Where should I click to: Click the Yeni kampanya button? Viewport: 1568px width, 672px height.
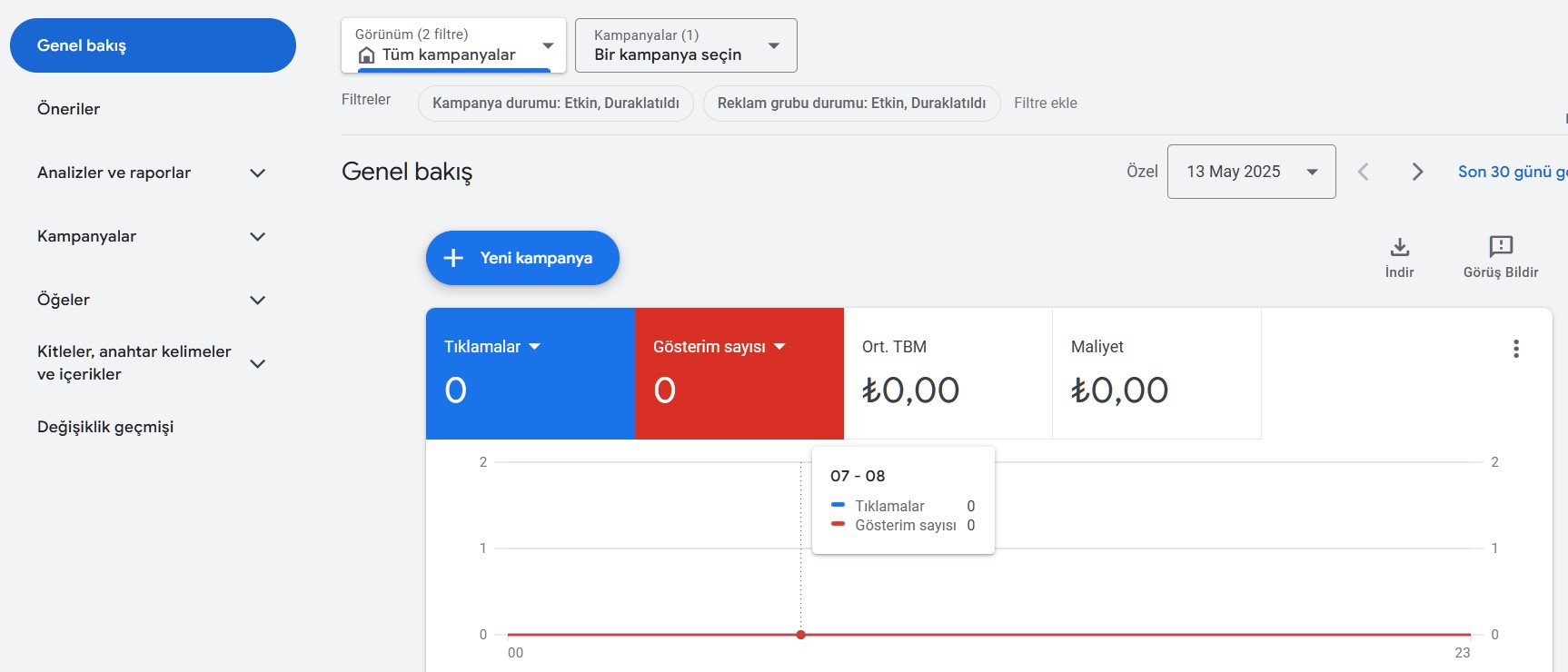[x=522, y=258]
